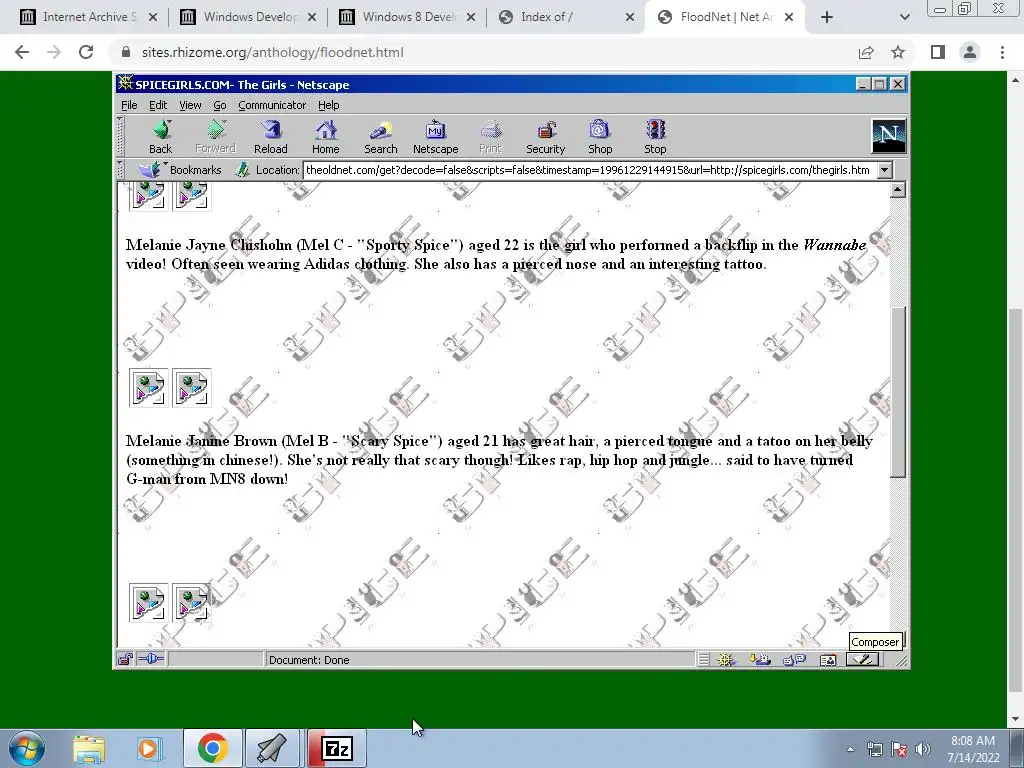The width and height of the screenshot is (1024, 768).
Task: Click first broken image above Mel B paragraph
Action: [x=148, y=388]
